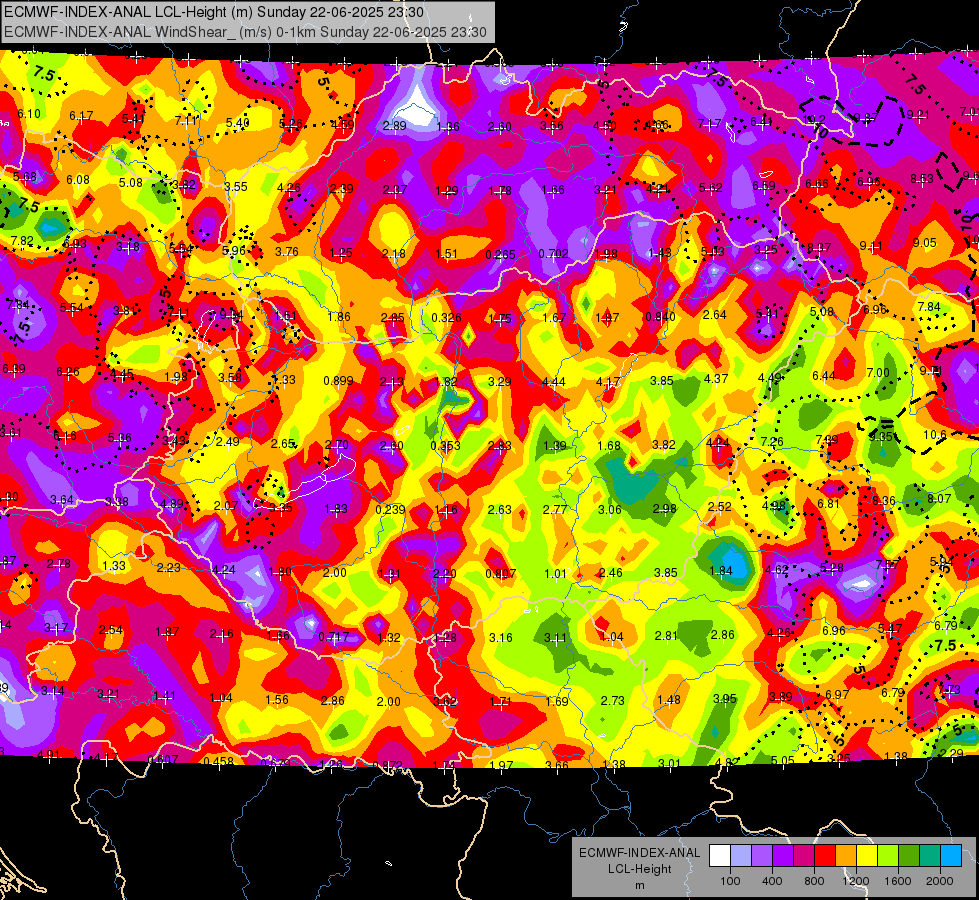Click the wind shear value 3.66
Screen dimensions: 979x900
(557, 765)
